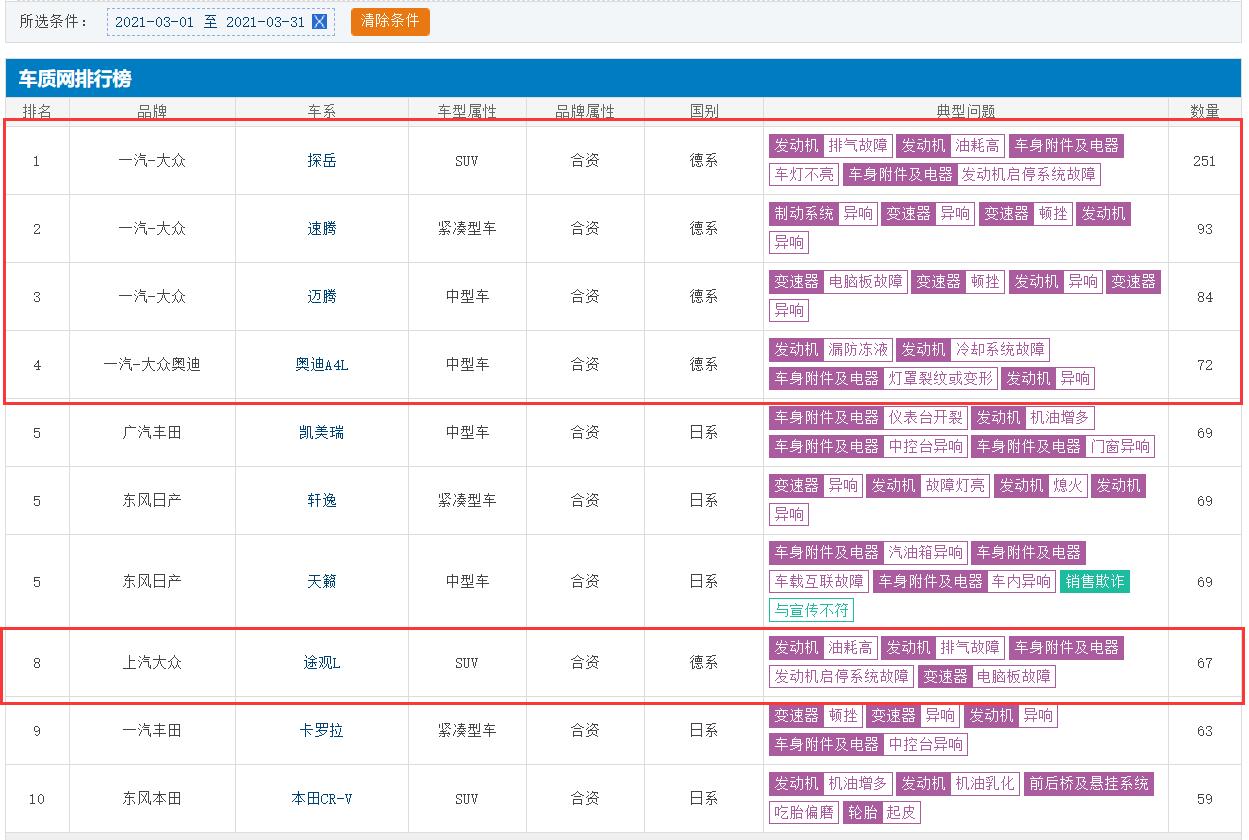Click the 熄火 problem tag

coord(1067,486)
